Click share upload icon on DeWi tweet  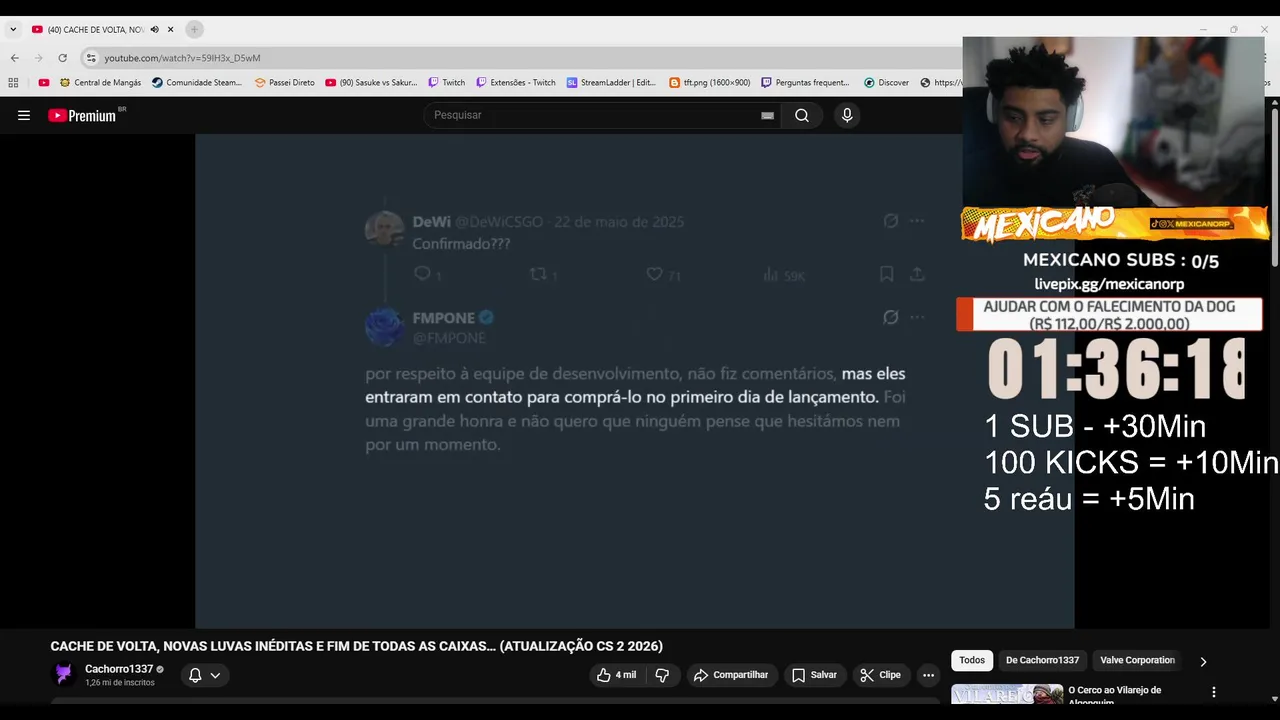point(917,273)
